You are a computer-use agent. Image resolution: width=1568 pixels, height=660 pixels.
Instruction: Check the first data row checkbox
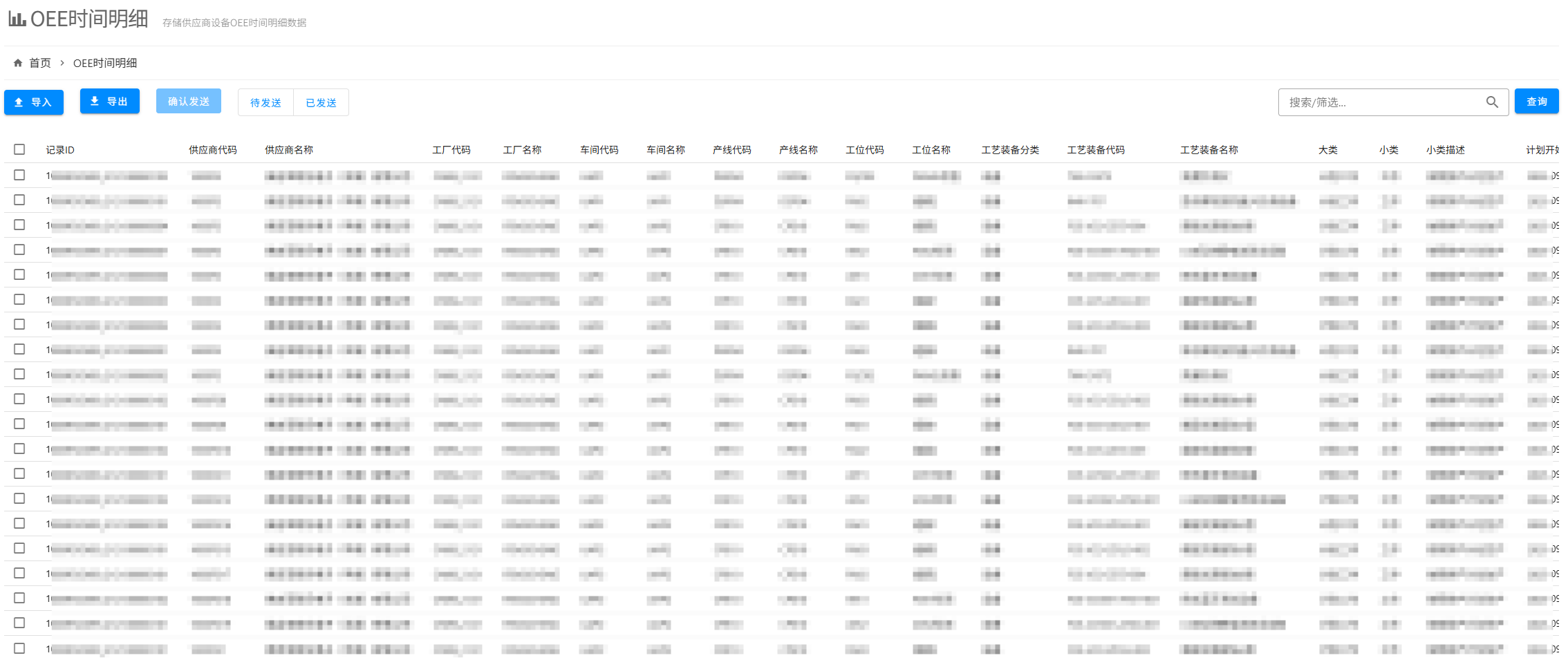point(19,176)
